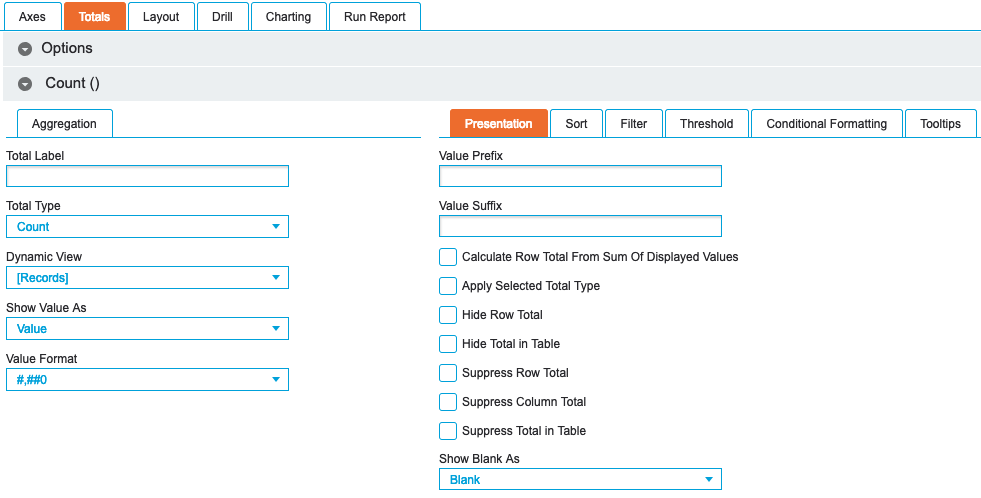Image resolution: width=981 pixels, height=498 pixels.
Task: Focus the Value Prefix text box
Action: point(580,177)
